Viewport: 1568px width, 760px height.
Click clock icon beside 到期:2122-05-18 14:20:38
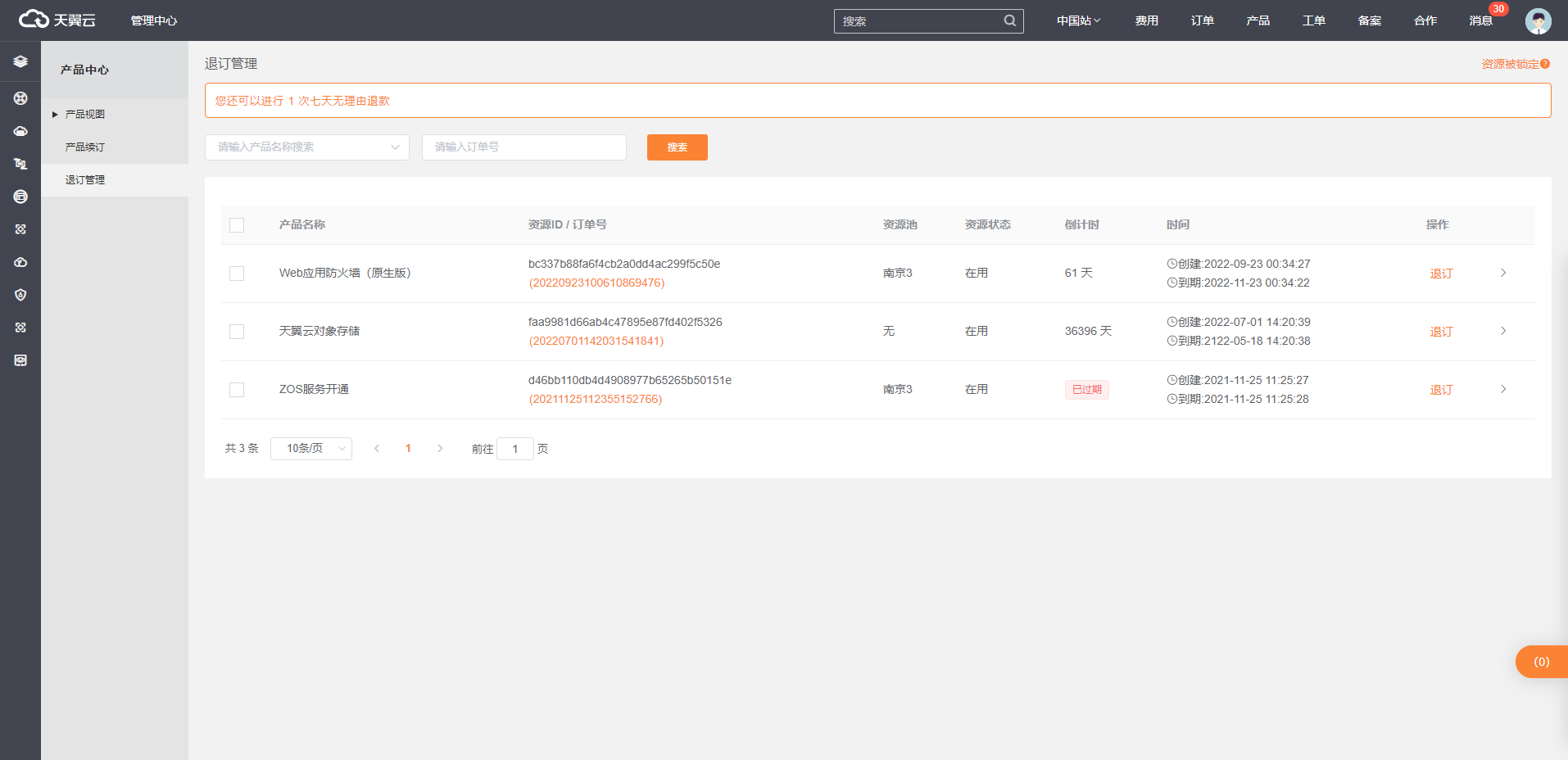[x=1172, y=341]
